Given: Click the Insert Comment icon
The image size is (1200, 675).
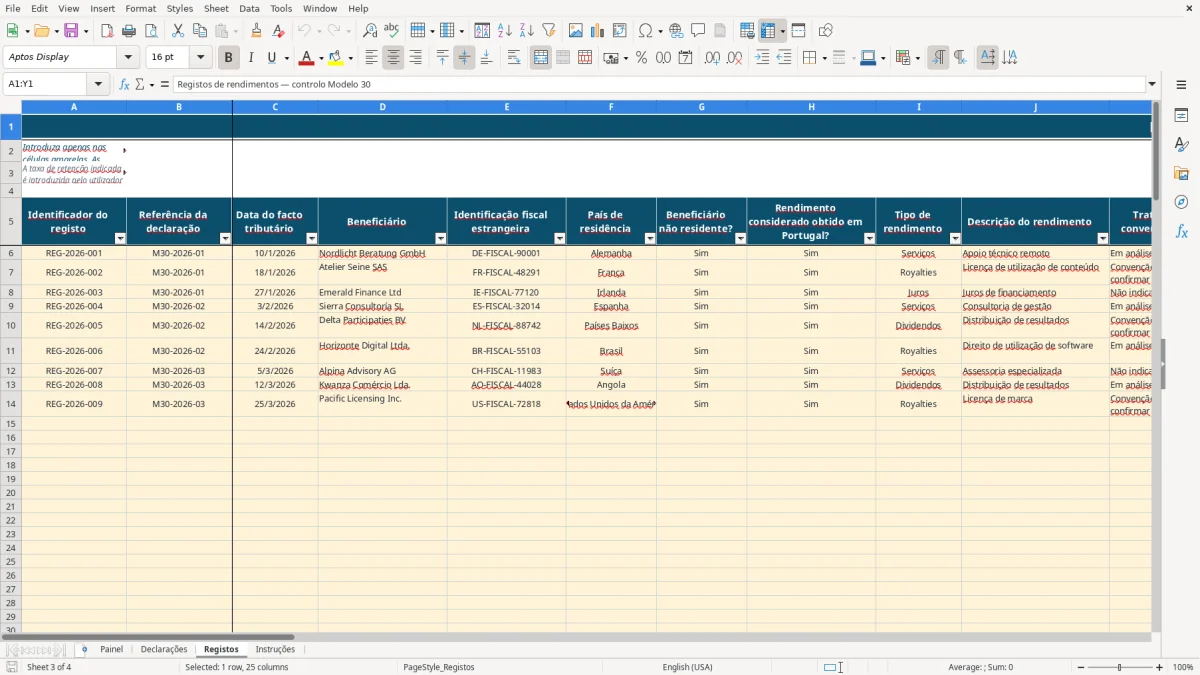Looking at the screenshot, I should click(x=698, y=31).
